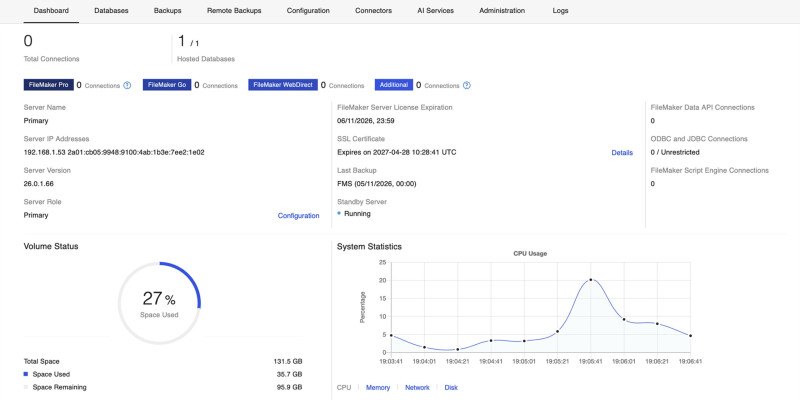Click the CPU peak point at 19:05:41

(x=591, y=280)
